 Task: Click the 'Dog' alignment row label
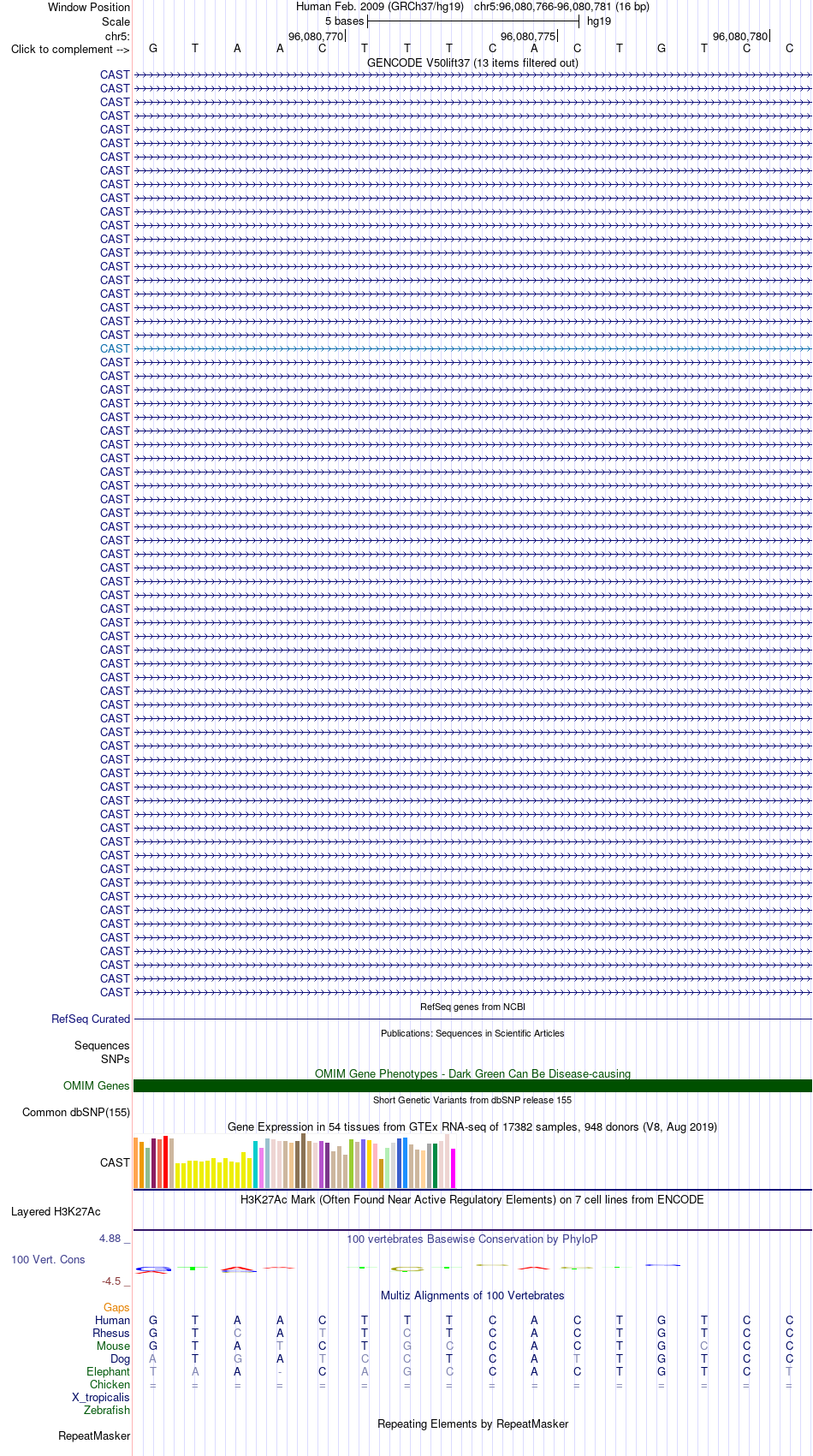[x=120, y=1358]
